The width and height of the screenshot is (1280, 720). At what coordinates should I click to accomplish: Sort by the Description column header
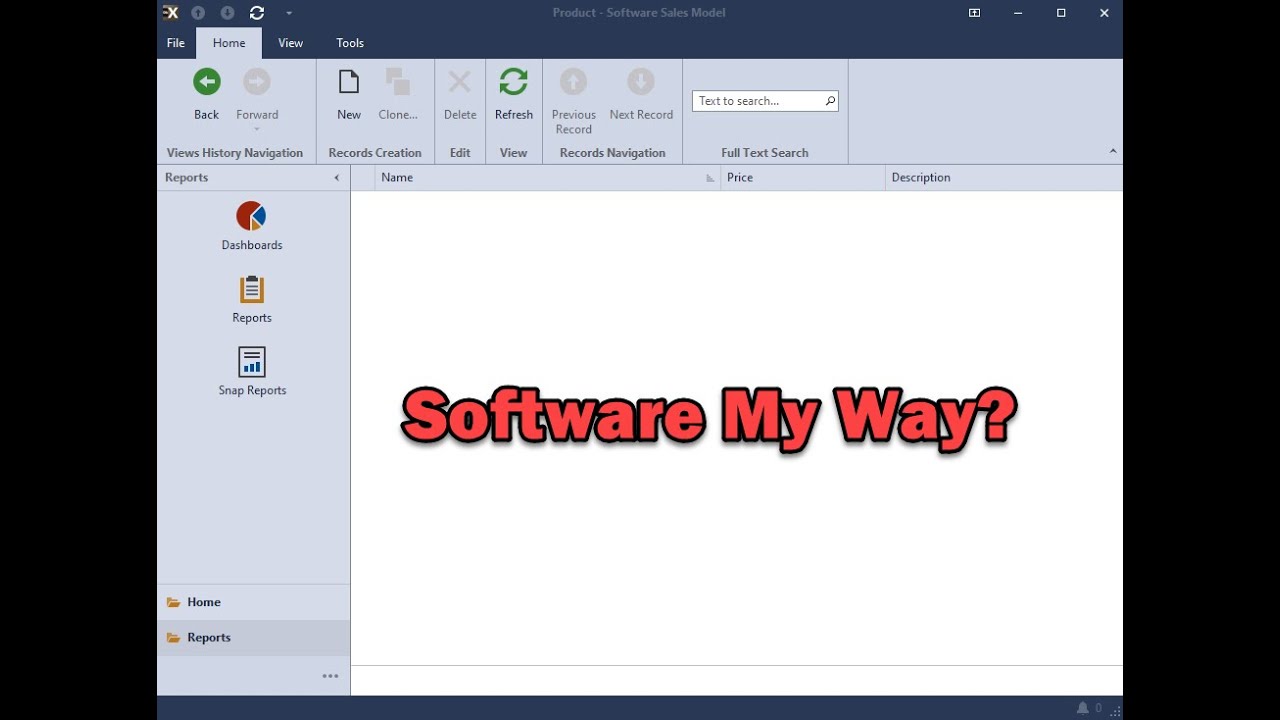(1004, 178)
